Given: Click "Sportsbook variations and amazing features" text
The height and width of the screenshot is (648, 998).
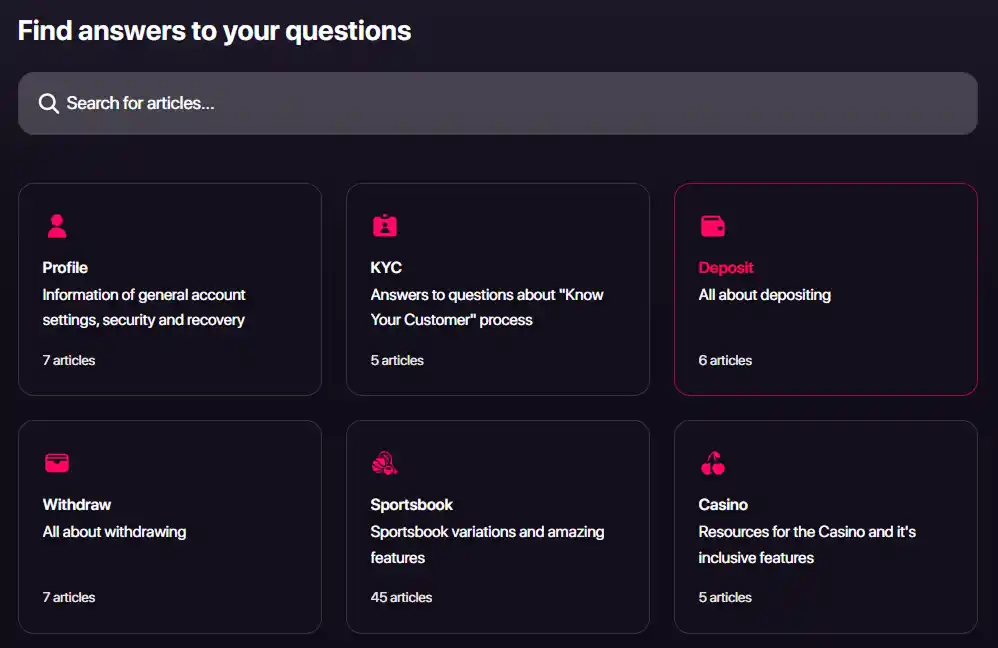Looking at the screenshot, I should click(x=488, y=544).
